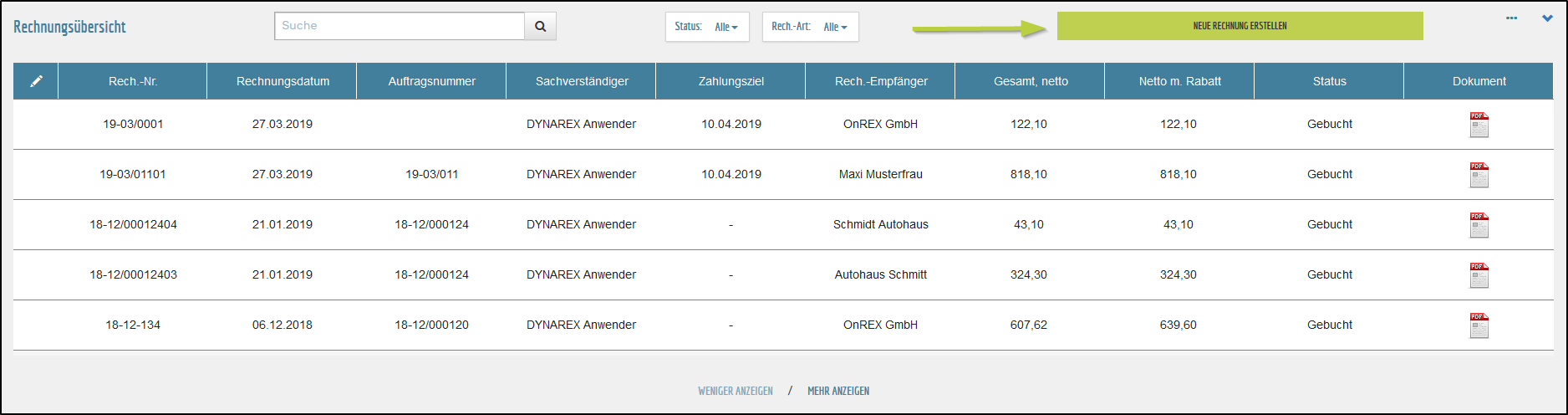
Task: Select the Maxi Musterfrau invoice row
Action: tap(880, 174)
